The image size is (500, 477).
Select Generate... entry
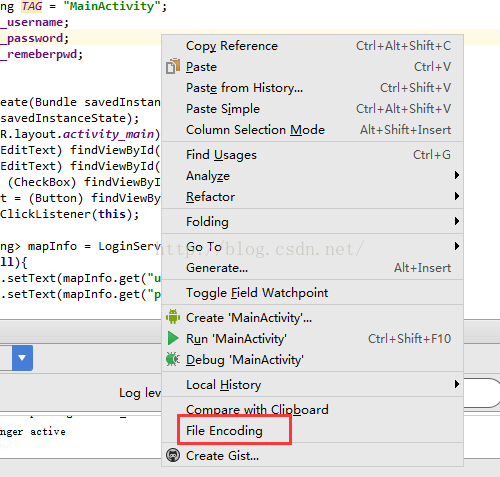coord(313,268)
